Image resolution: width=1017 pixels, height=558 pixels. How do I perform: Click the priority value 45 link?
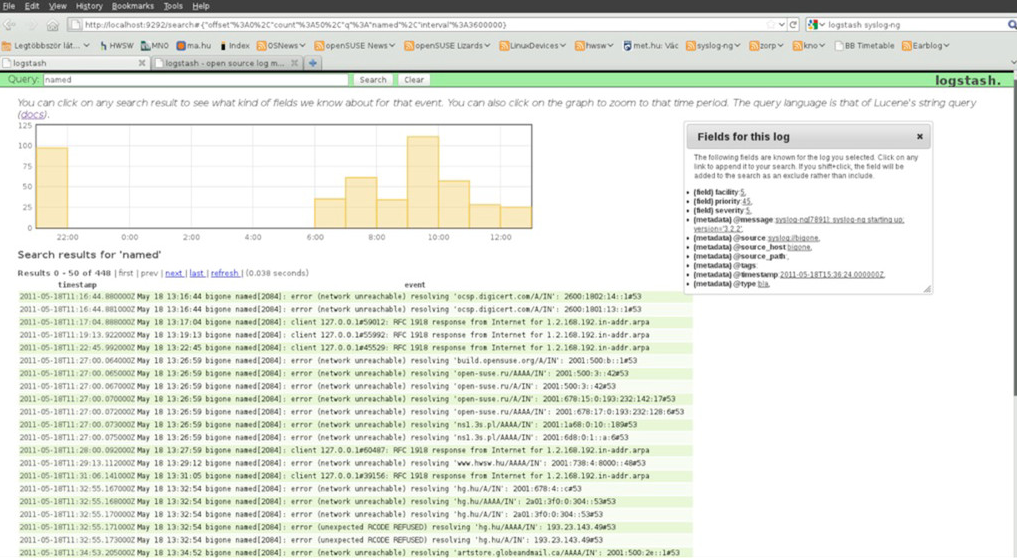click(x=746, y=201)
